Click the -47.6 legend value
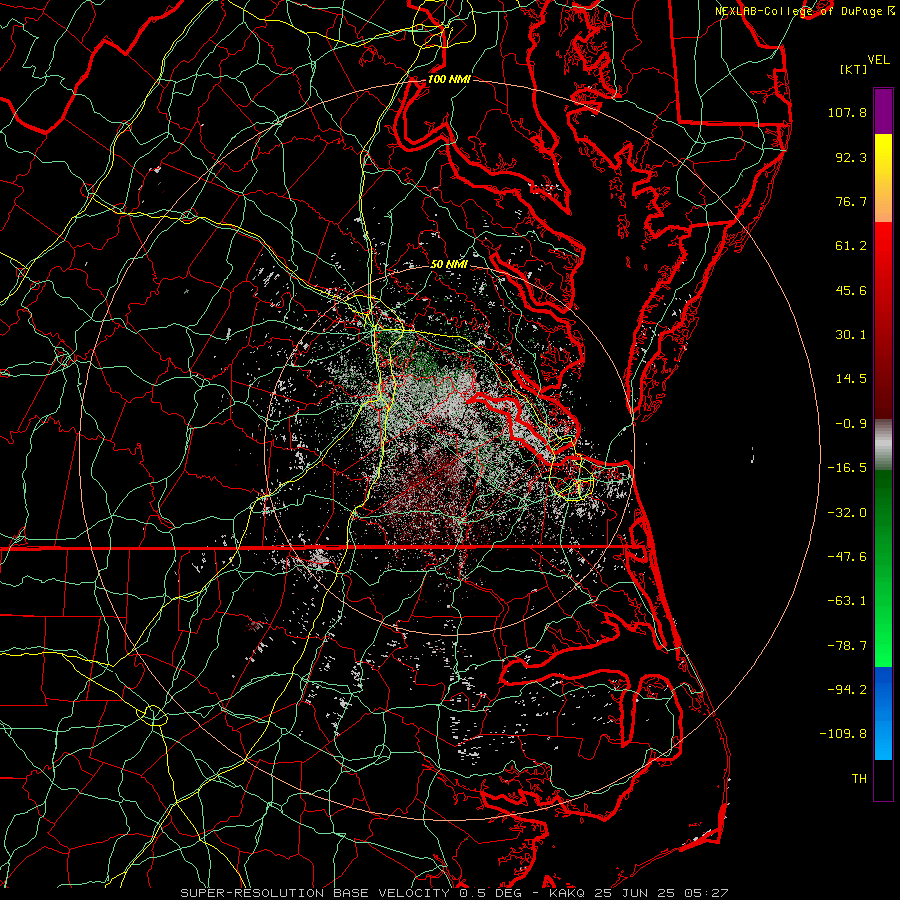Viewport: 900px width, 900px height. pos(847,557)
